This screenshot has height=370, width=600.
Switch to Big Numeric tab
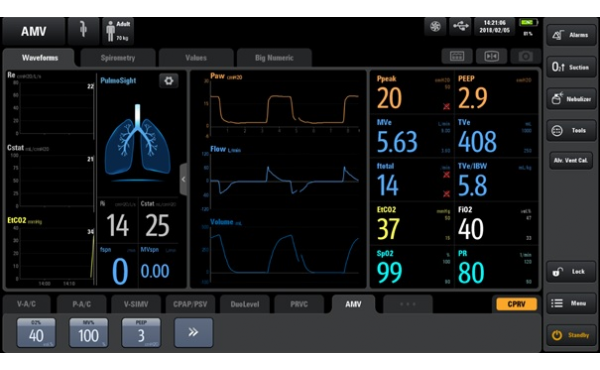[274, 58]
